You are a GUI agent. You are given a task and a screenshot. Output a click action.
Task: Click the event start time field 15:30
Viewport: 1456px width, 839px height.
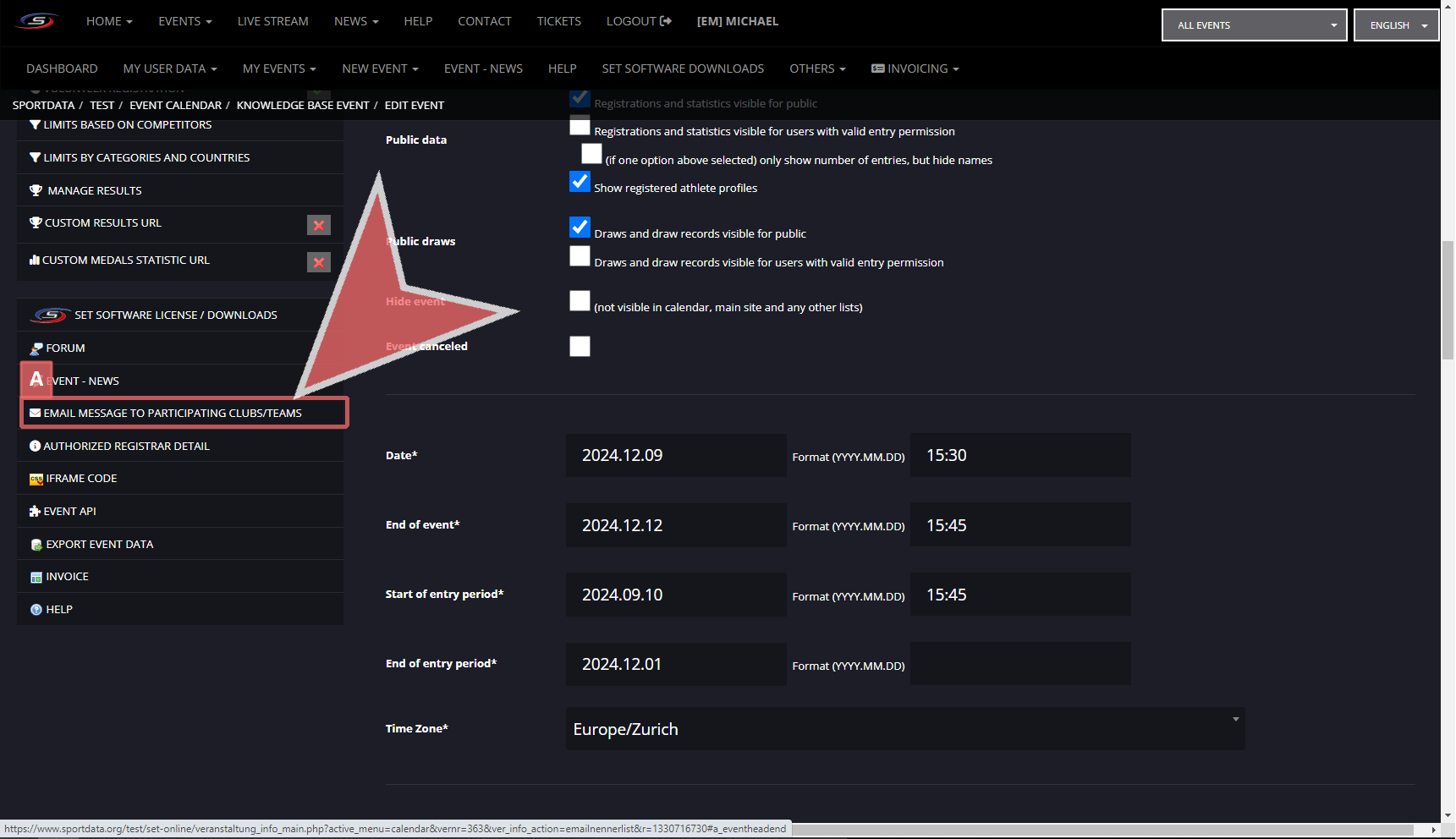pyautogui.click(x=1020, y=455)
